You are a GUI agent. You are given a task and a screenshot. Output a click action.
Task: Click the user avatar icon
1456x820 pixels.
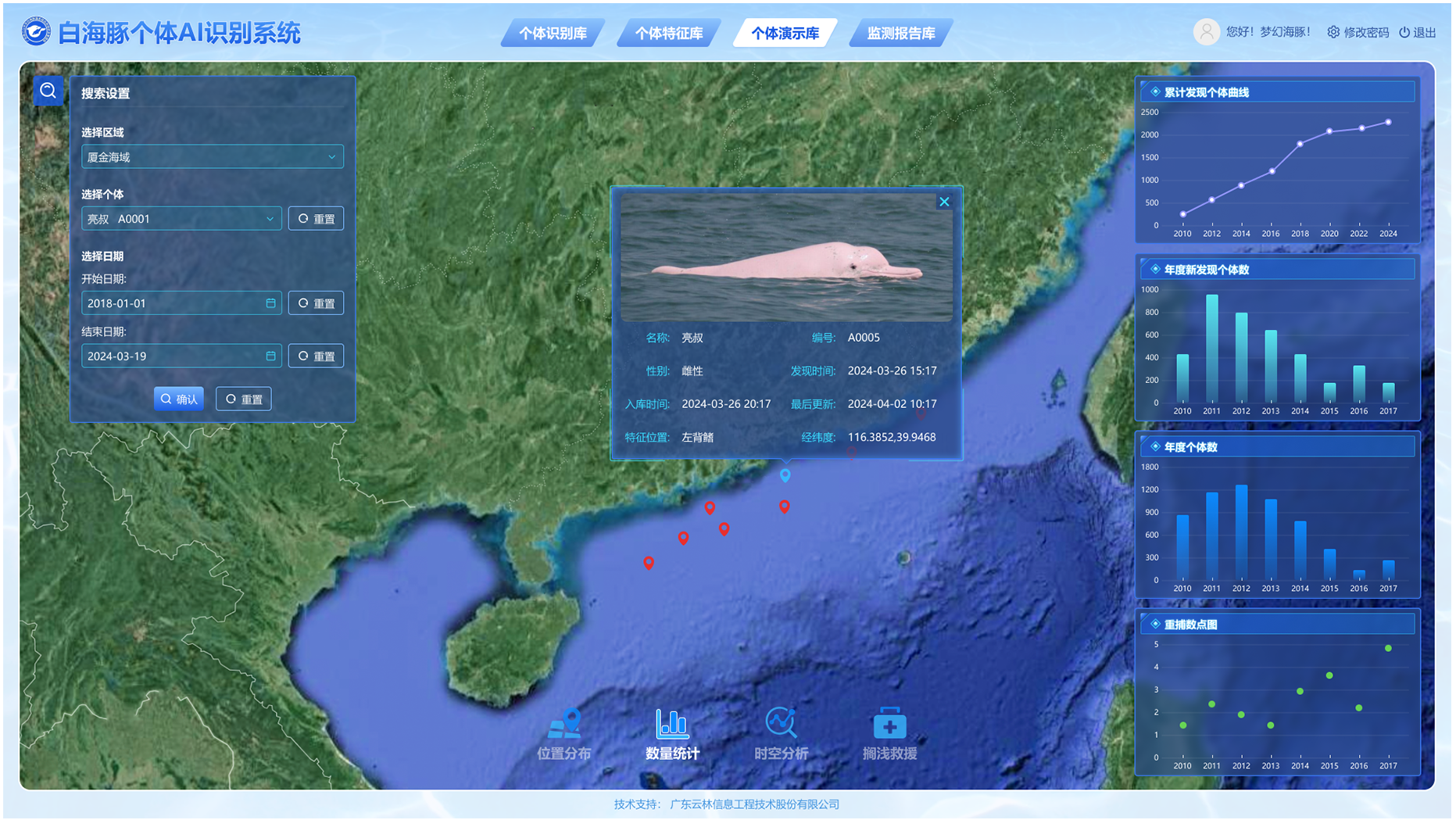(x=1206, y=32)
